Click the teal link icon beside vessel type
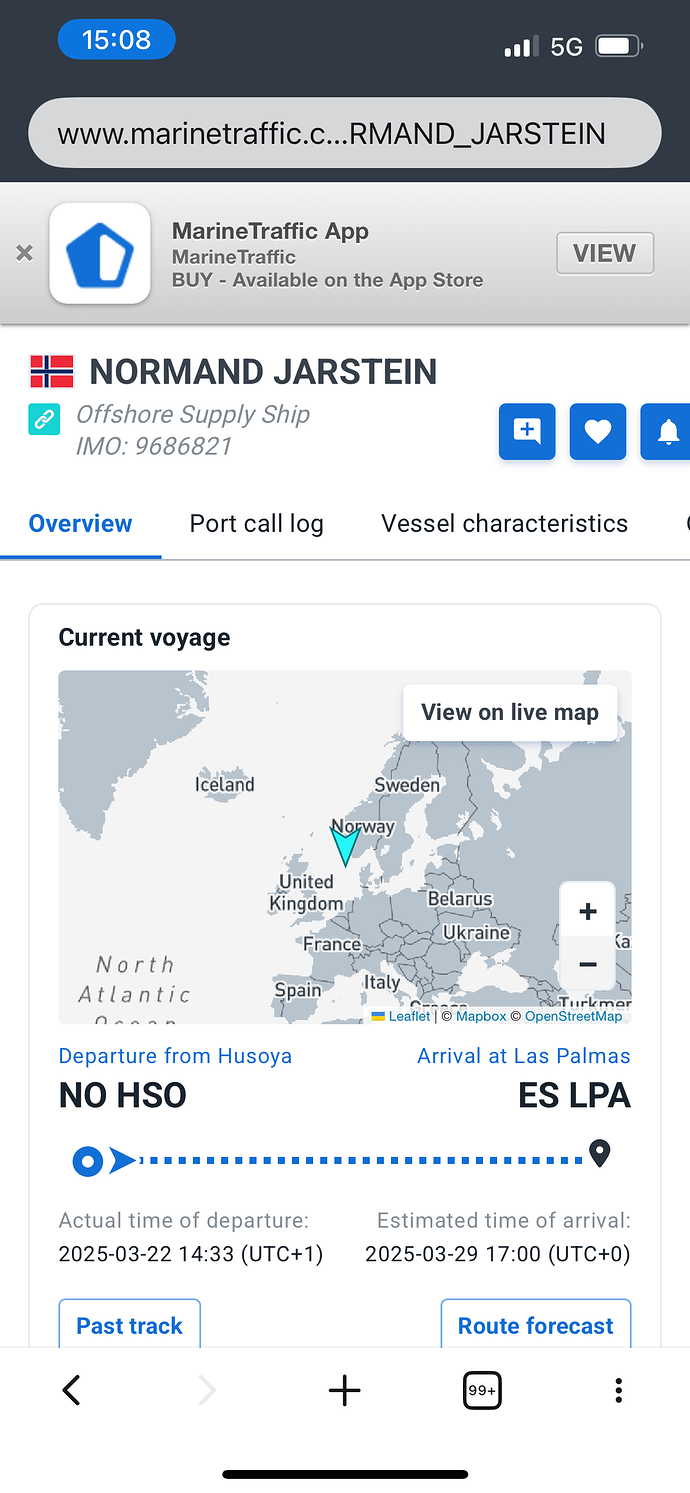 tap(44, 420)
